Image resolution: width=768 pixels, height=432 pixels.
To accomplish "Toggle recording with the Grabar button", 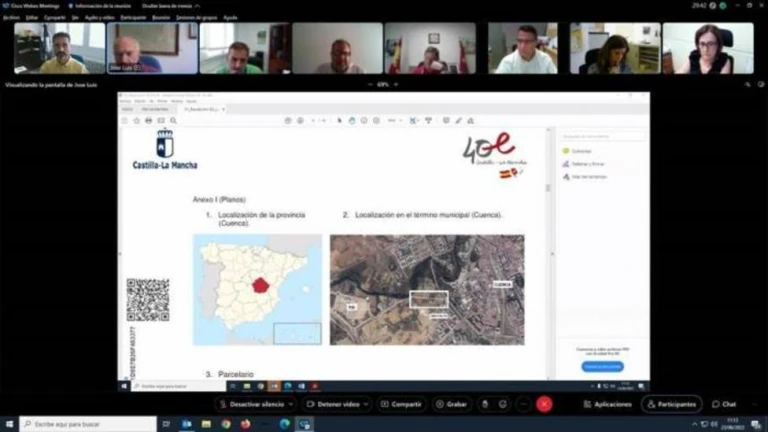I will (451, 404).
